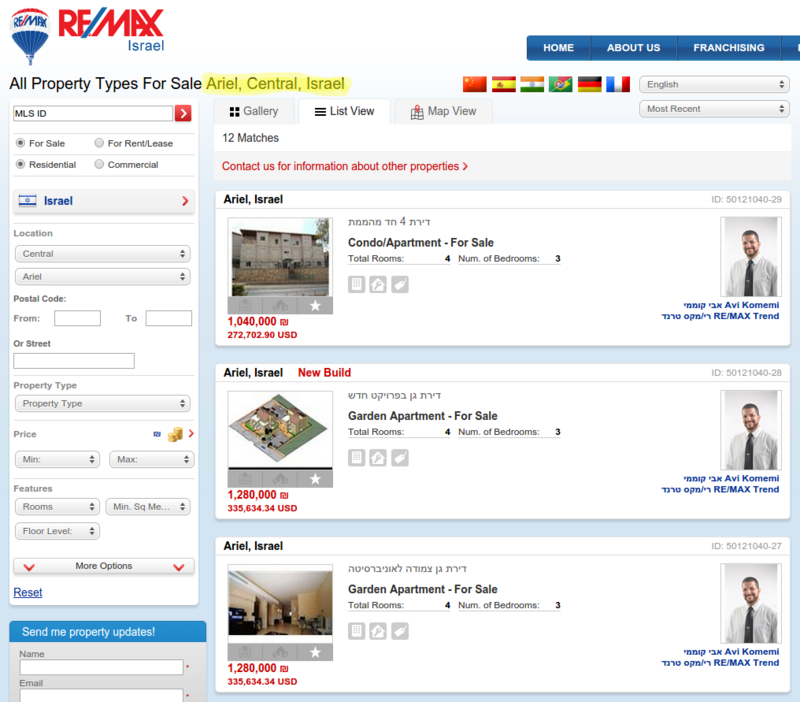Mark the first Ariel listing as favorite with the star
The width and height of the screenshot is (800, 702).
pos(315,306)
